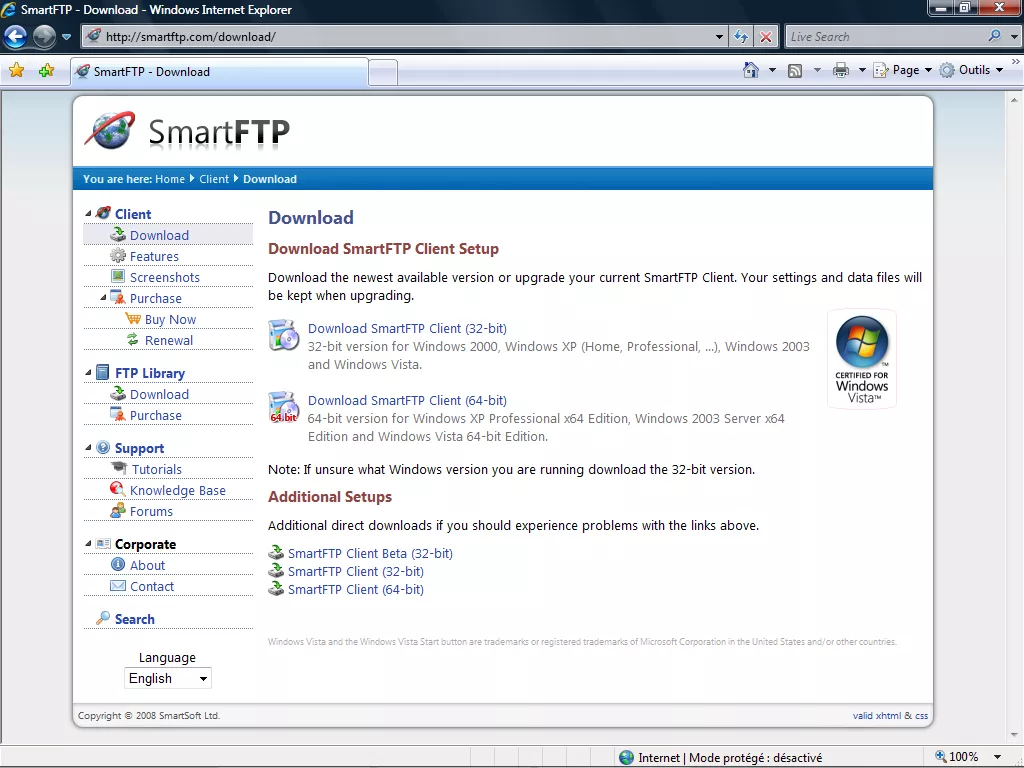This screenshot has height=768, width=1024.
Task: Click the Contact envelope icon
Action: [x=118, y=586]
